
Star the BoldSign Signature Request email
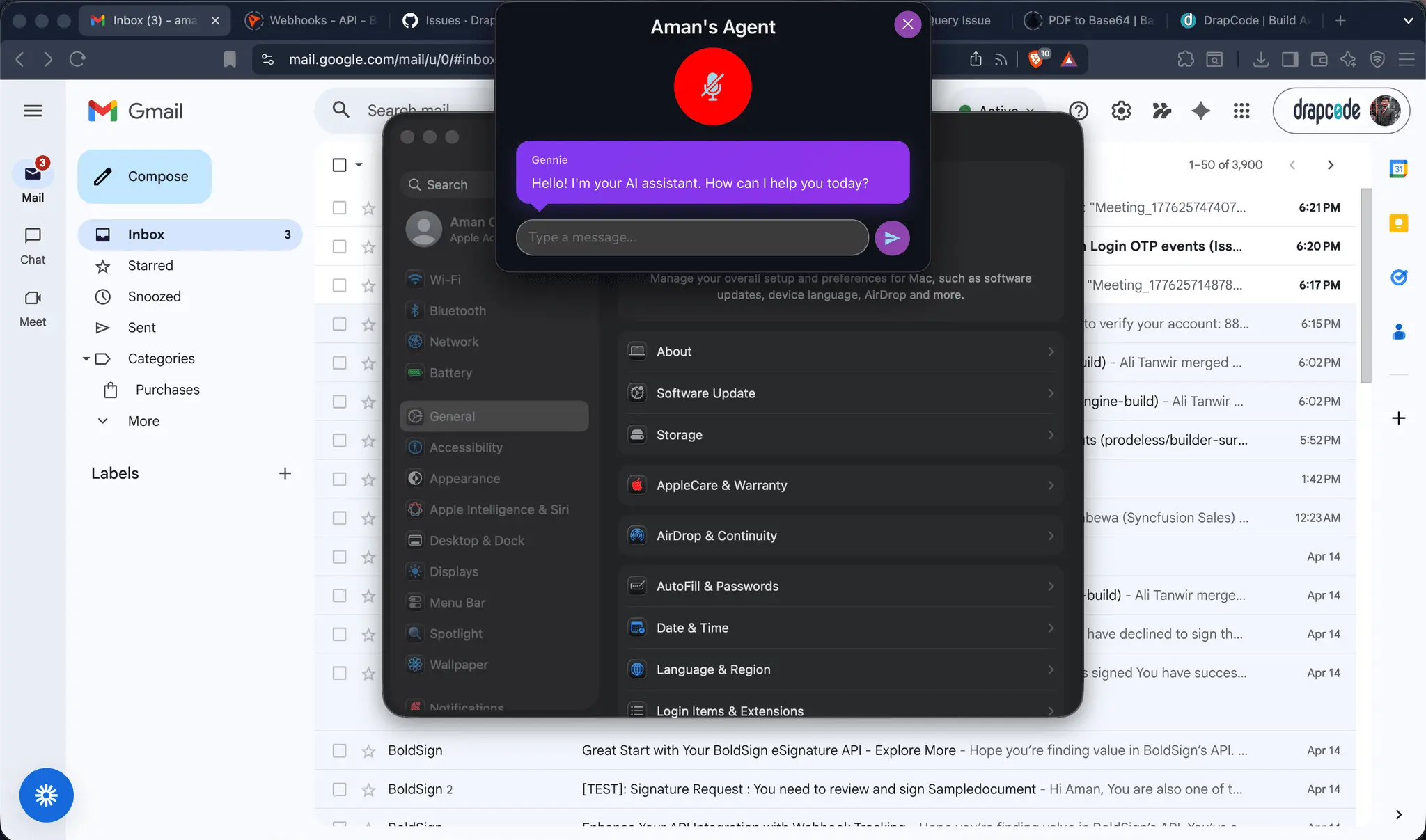(368, 789)
